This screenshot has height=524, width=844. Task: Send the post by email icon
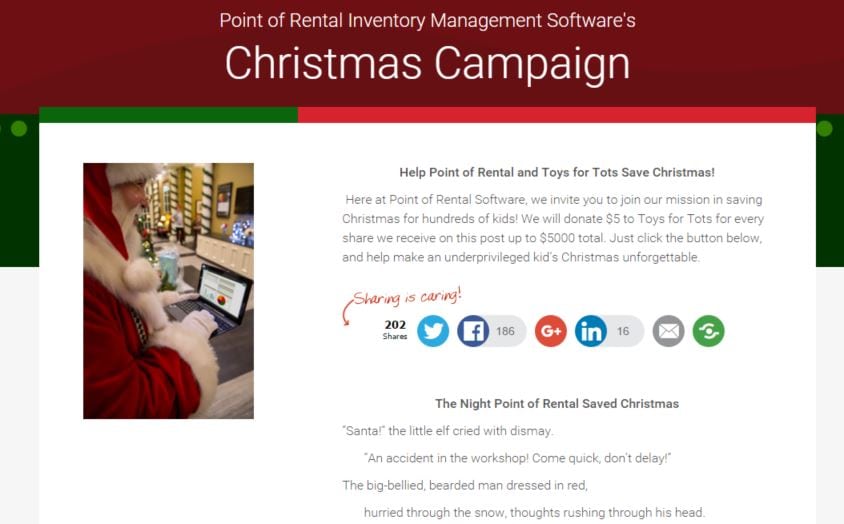[669, 331]
